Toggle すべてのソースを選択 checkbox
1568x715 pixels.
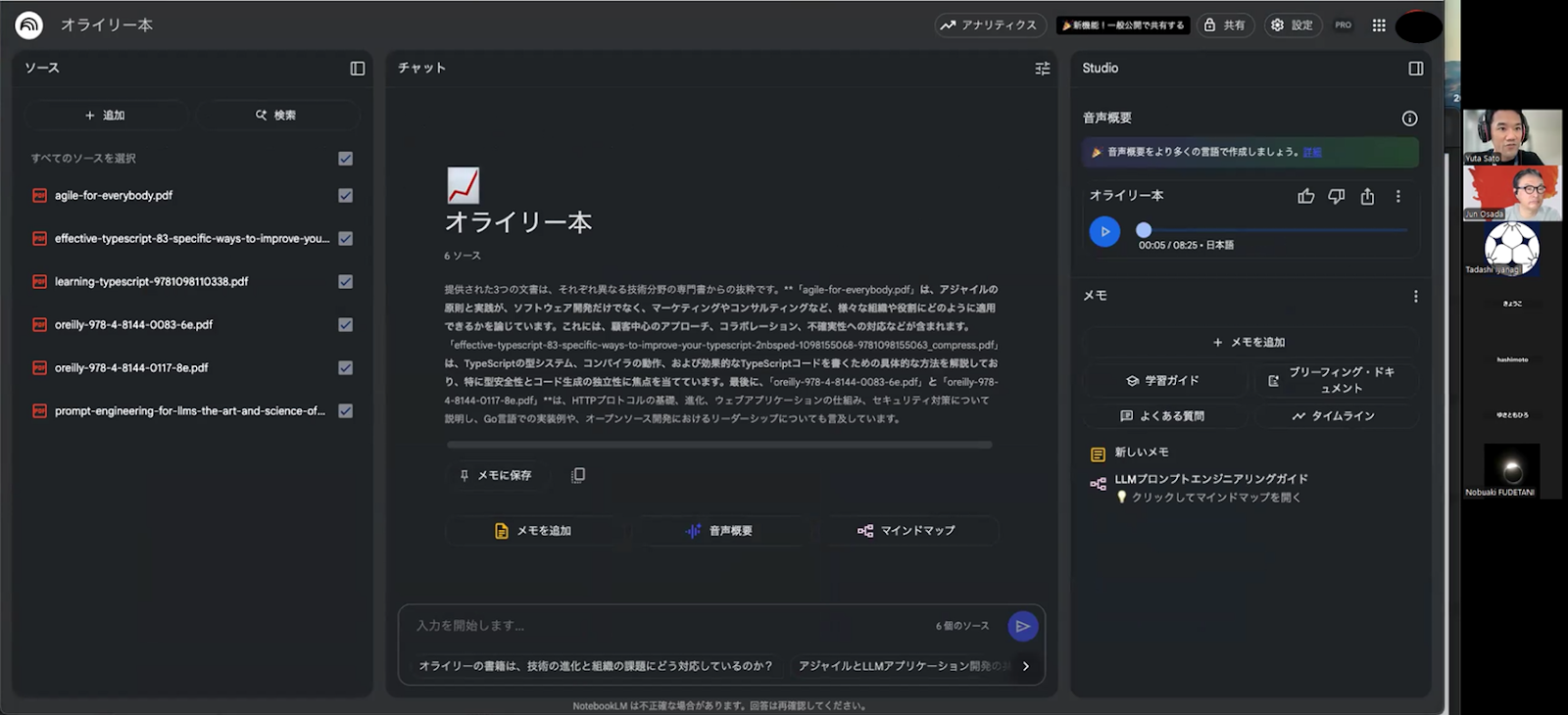[x=346, y=159]
